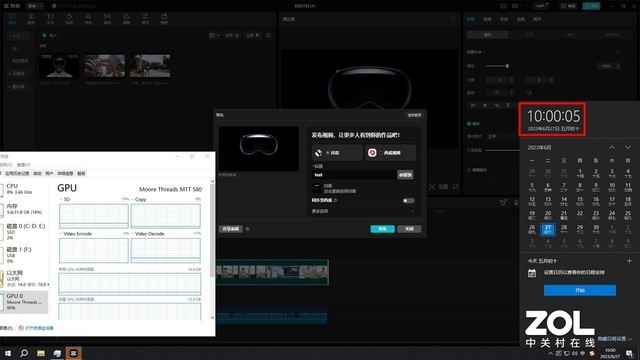Click the info icon beside 分享审阅
640x360 pixels.
pos(247,229)
